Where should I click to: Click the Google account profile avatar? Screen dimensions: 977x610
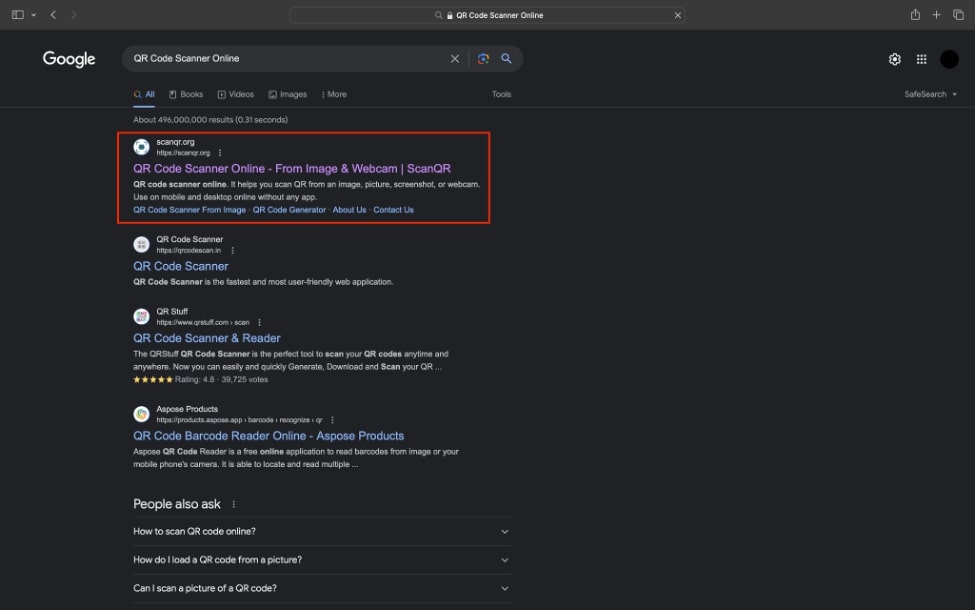(949, 60)
